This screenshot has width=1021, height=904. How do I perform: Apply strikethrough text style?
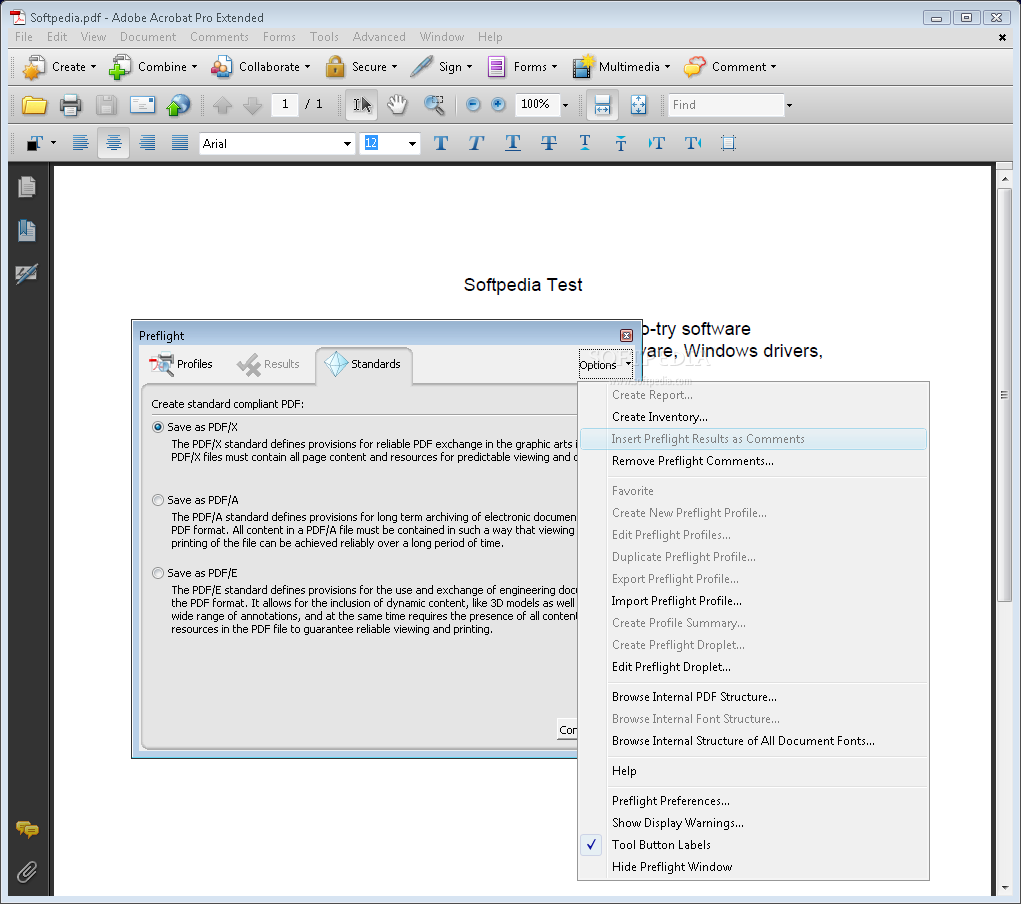pyautogui.click(x=549, y=143)
